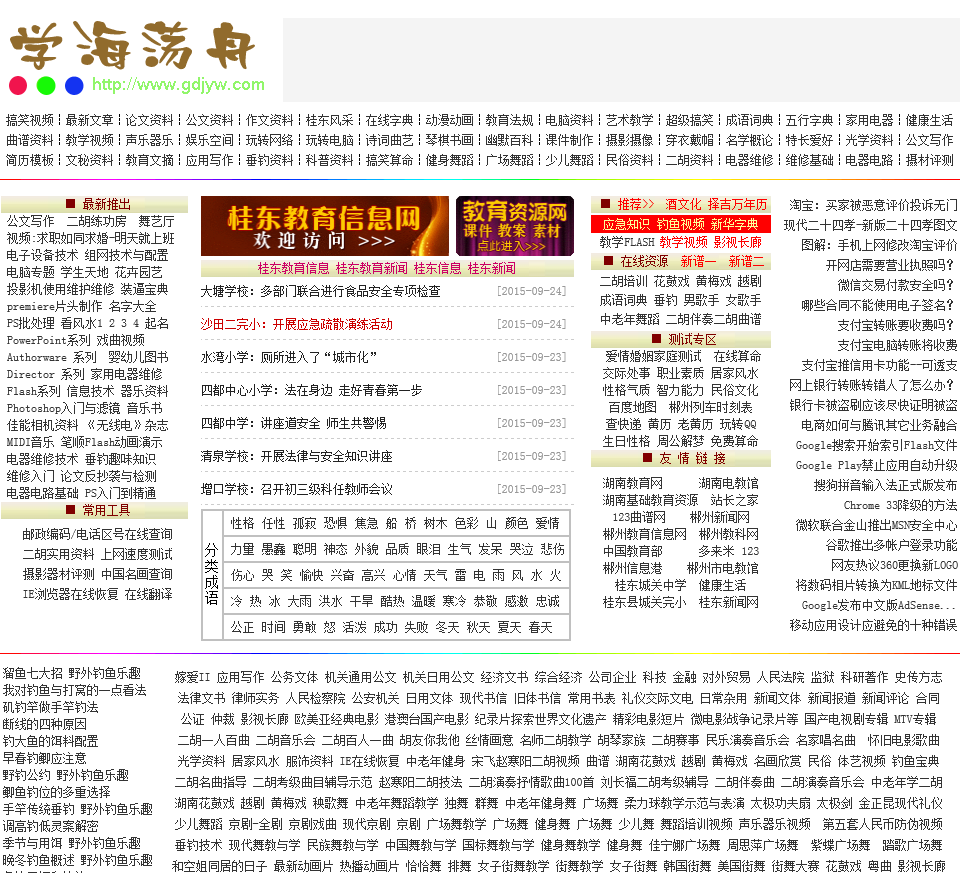
Task: Open 择吉万年历 in the recommended header
Action: [737, 204]
